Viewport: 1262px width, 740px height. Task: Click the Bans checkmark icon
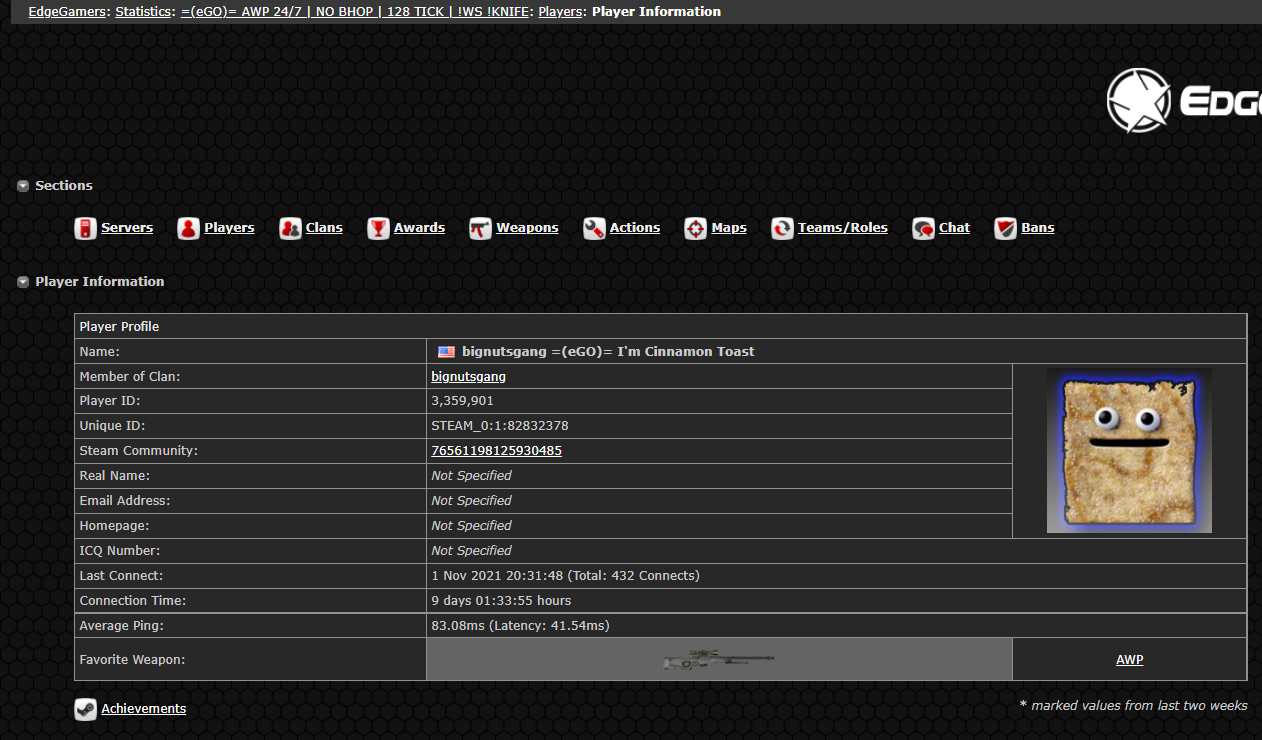(1005, 228)
